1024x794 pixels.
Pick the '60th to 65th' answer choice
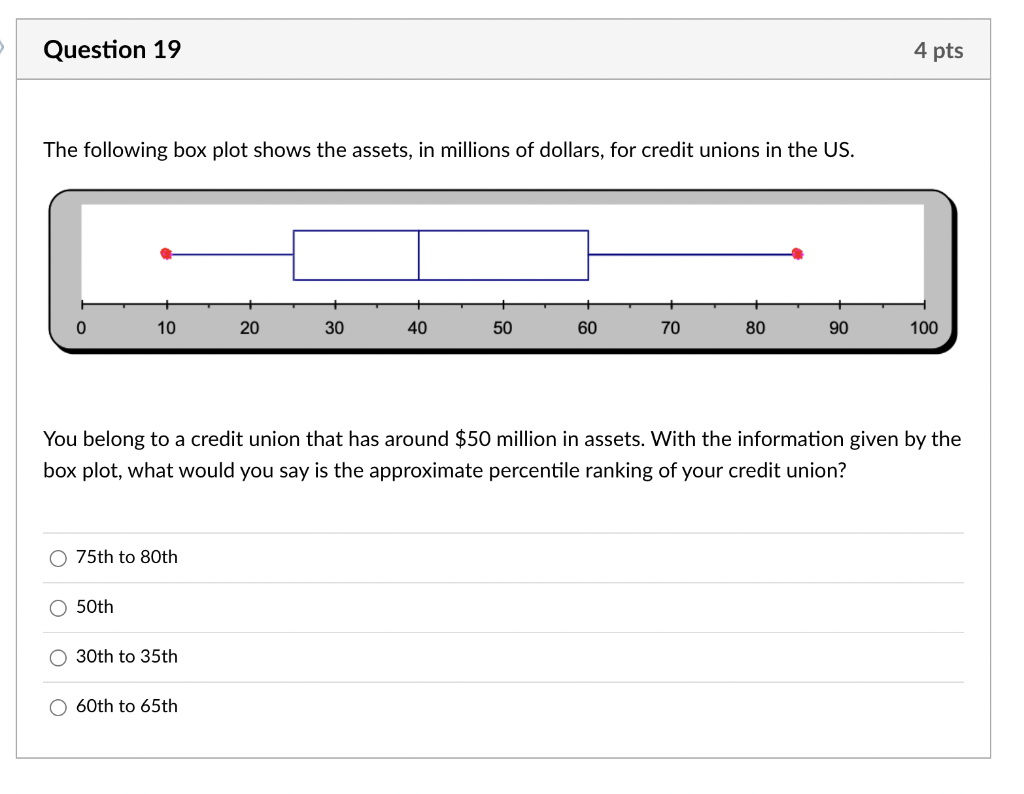(x=58, y=706)
